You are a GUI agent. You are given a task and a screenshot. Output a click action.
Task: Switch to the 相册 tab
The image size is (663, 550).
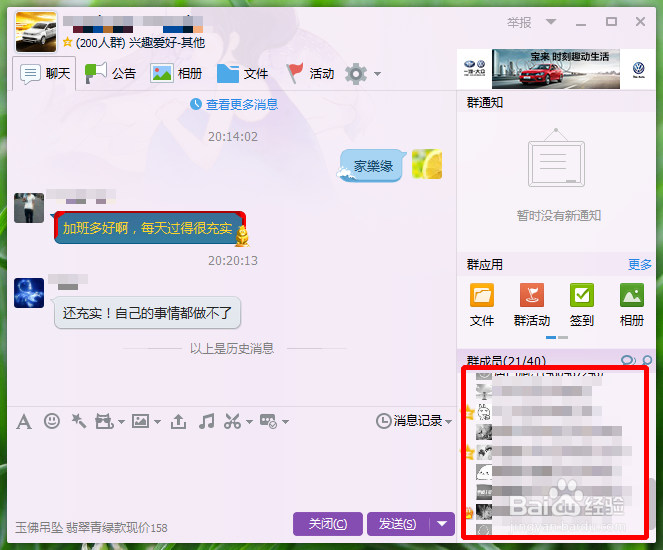click(176, 74)
